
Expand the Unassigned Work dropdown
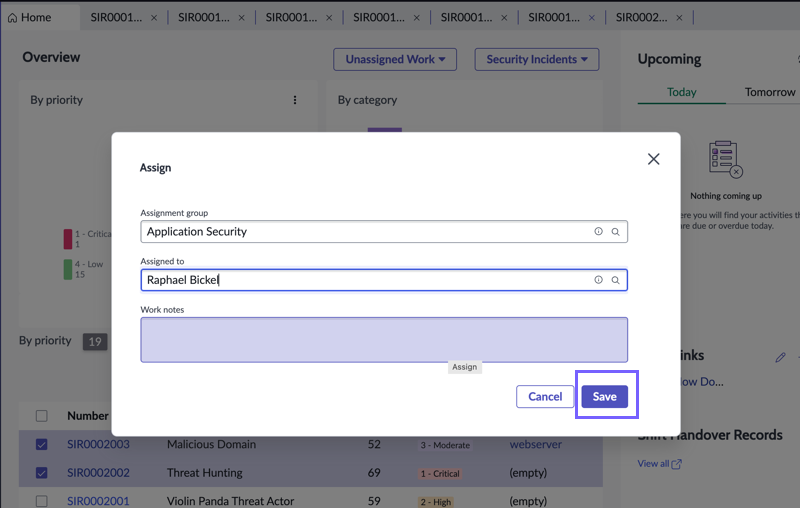click(395, 59)
